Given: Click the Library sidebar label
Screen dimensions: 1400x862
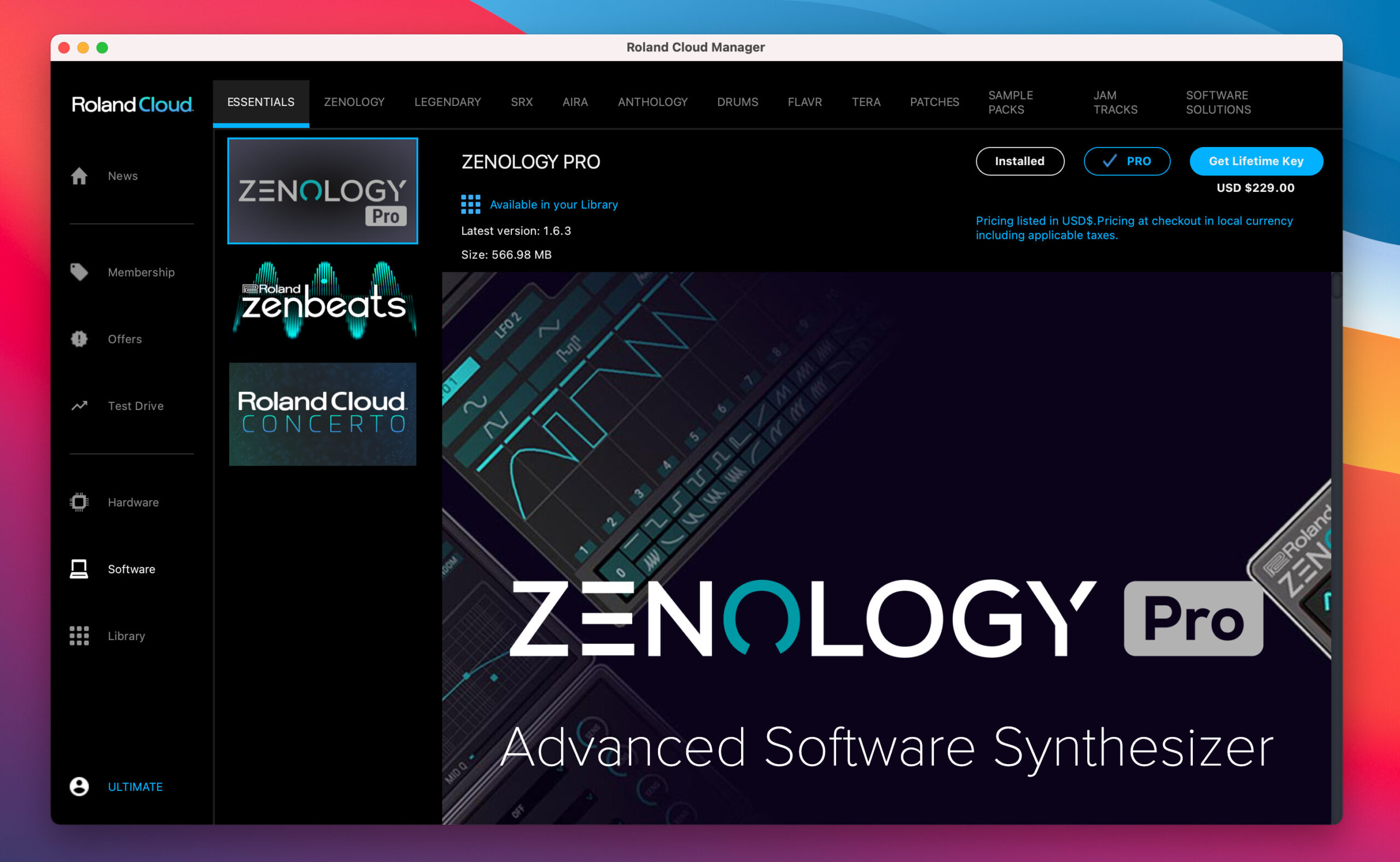Looking at the screenshot, I should tap(126, 636).
